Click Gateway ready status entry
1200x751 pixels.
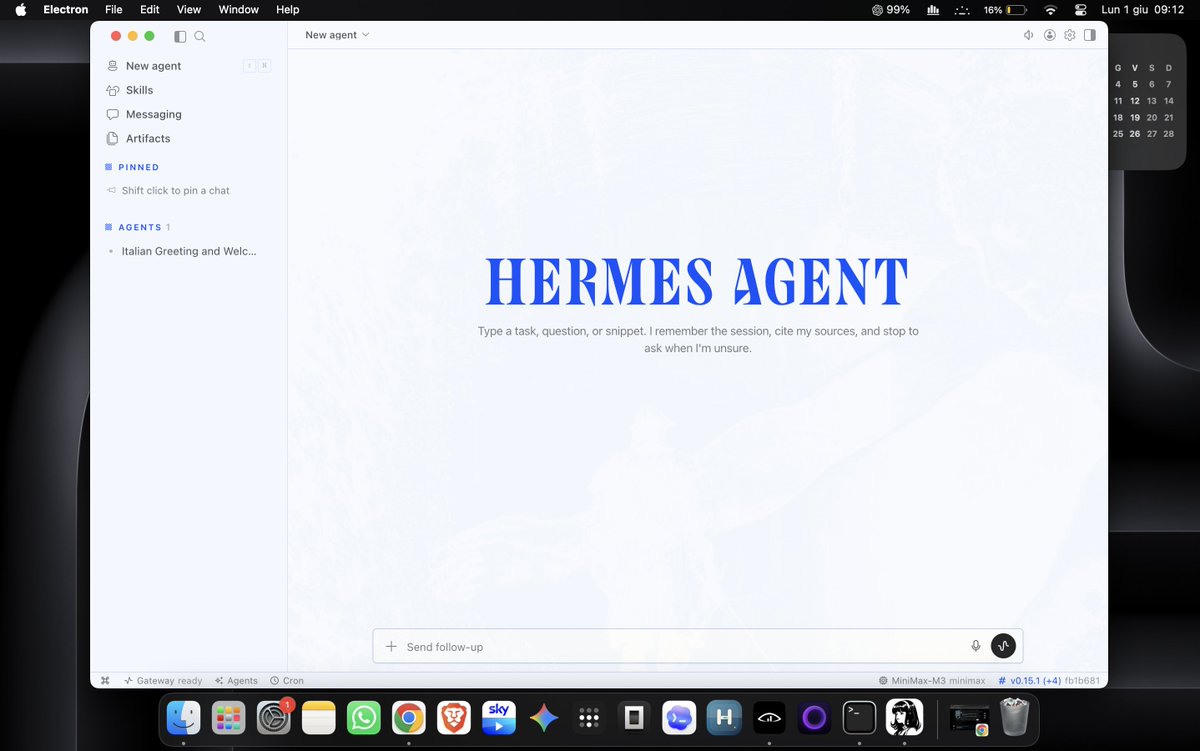click(163, 680)
